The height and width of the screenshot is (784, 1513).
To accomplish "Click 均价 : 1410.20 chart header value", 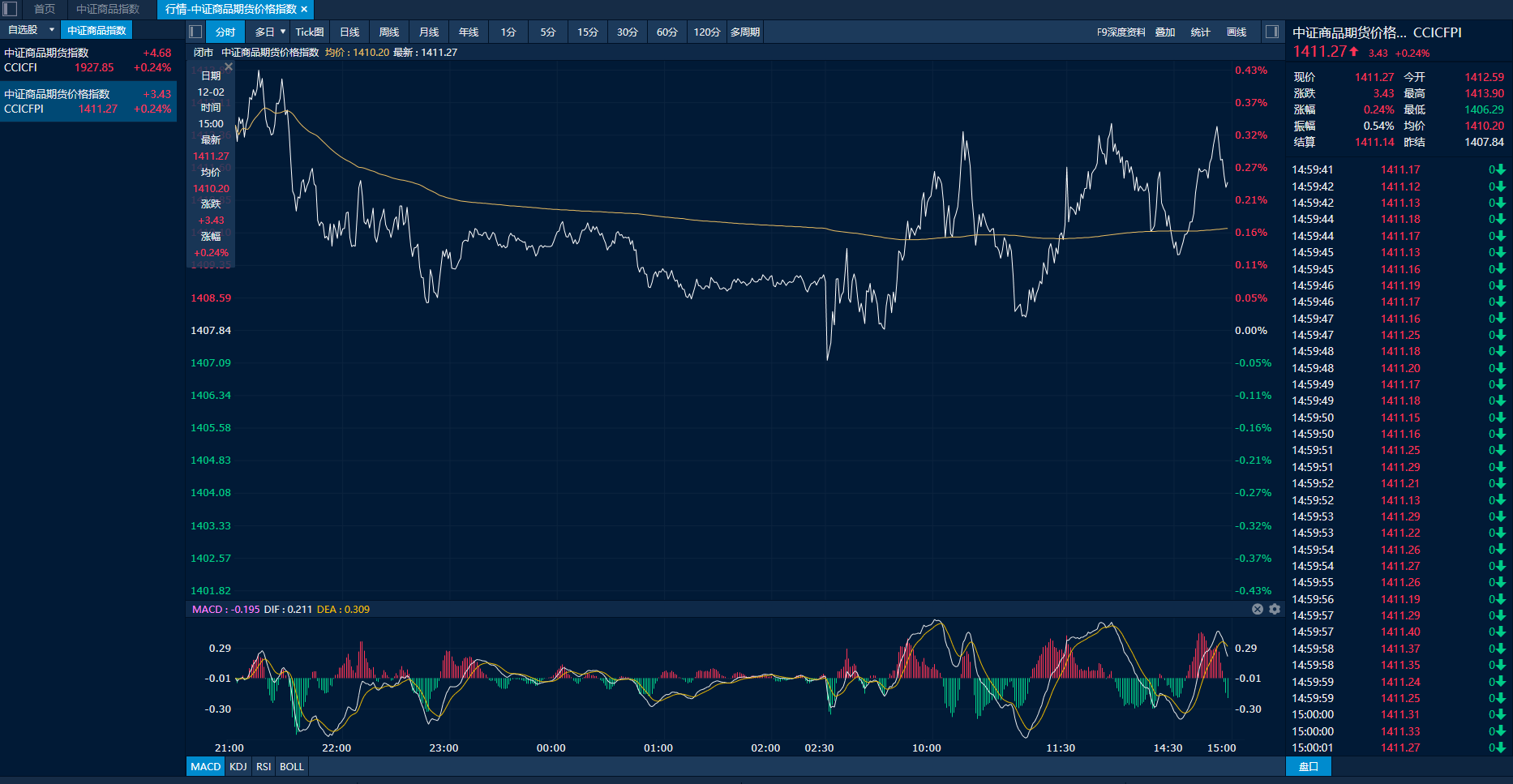I will [x=357, y=52].
